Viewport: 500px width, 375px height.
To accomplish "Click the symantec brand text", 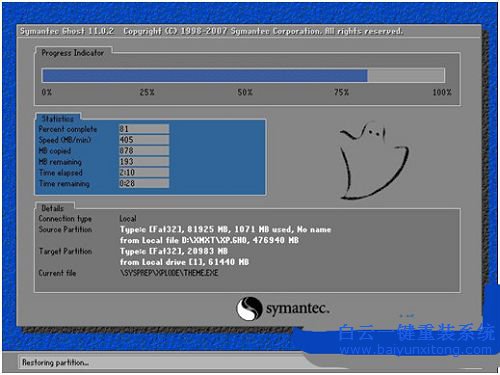I will pyautogui.click(x=297, y=308).
